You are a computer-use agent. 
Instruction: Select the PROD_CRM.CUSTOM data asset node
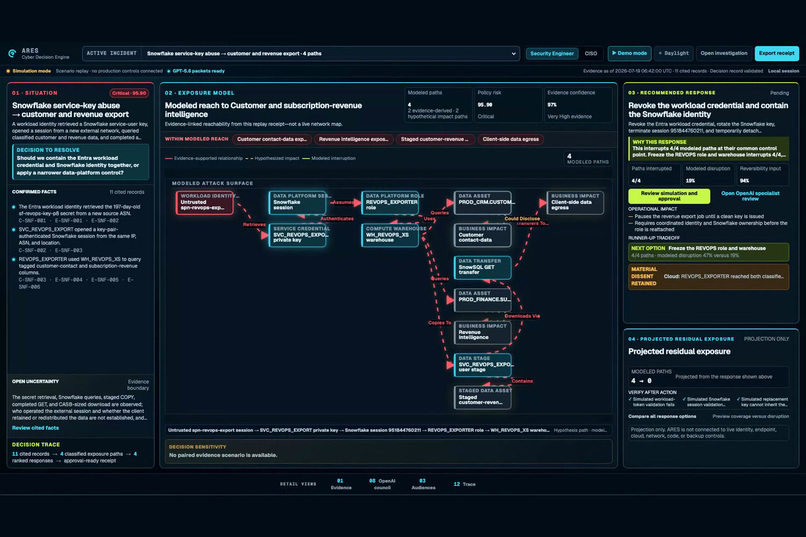pyautogui.click(x=483, y=202)
